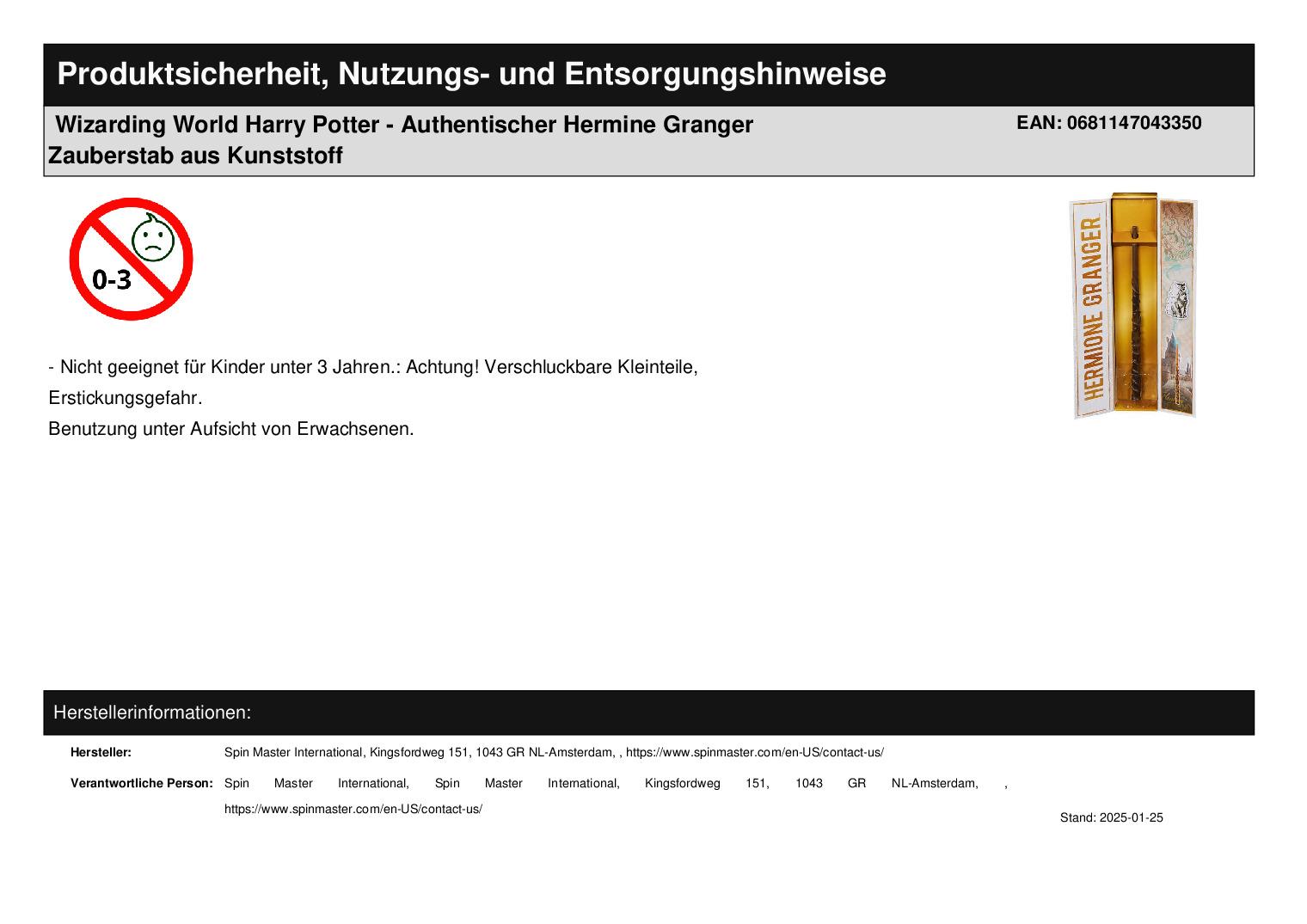Select the "Benutzung unter Aufsicht von Erwachsenen" line

[231, 428]
